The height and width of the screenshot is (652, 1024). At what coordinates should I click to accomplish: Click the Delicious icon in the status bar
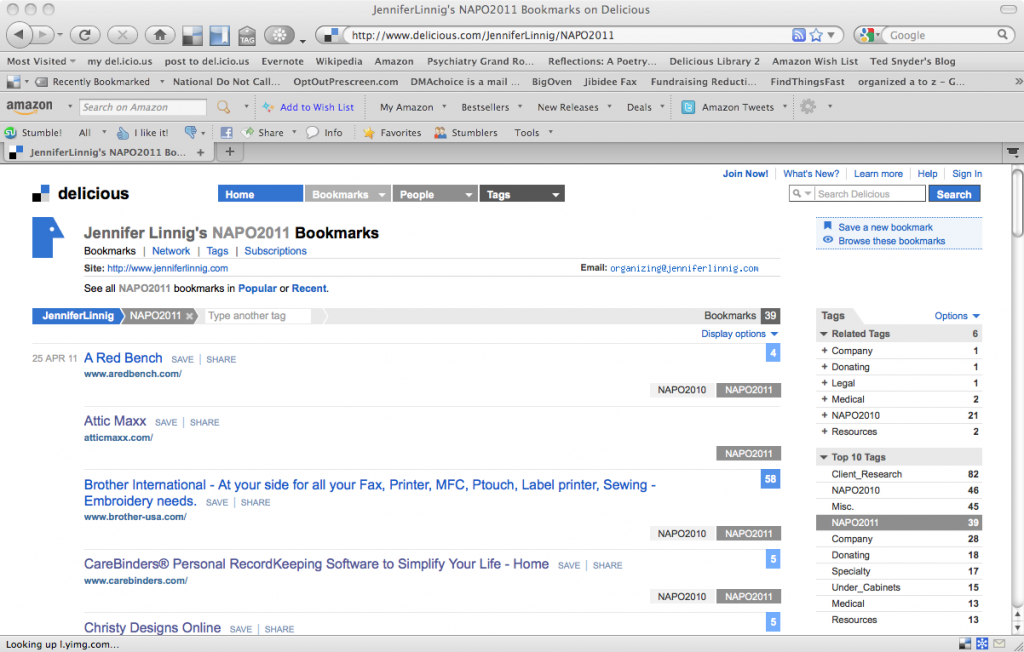point(965,644)
